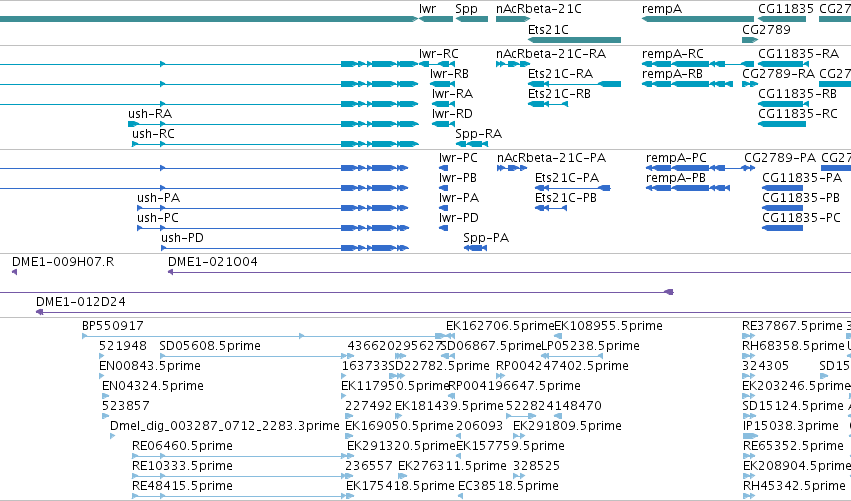Image resolution: width=851 pixels, height=501 pixels.
Task: Click transcript ush-RA label
Action: [150, 114]
